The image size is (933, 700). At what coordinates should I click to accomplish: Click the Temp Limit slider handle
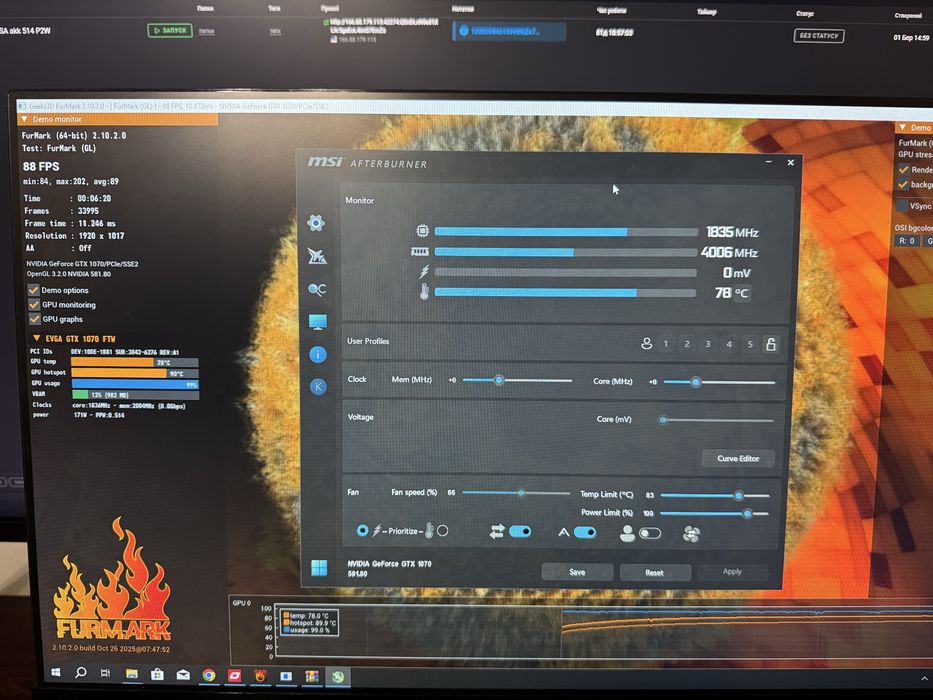tap(738, 495)
